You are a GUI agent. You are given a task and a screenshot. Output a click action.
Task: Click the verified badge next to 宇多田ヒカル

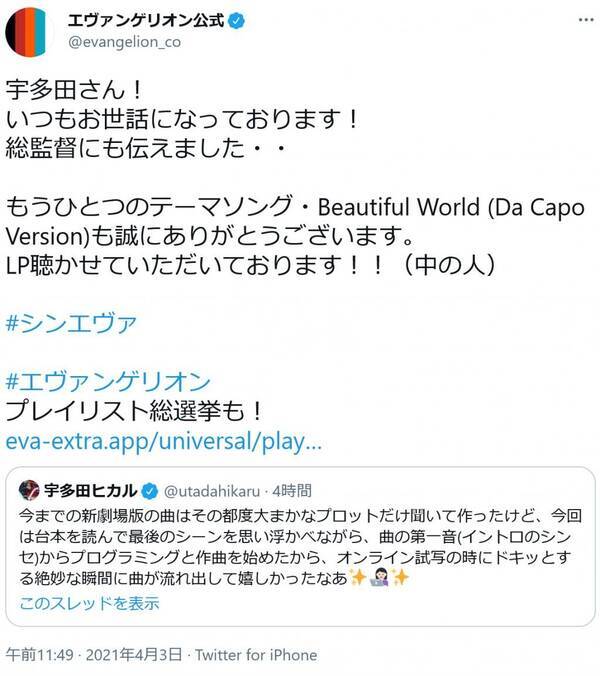(x=150, y=491)
